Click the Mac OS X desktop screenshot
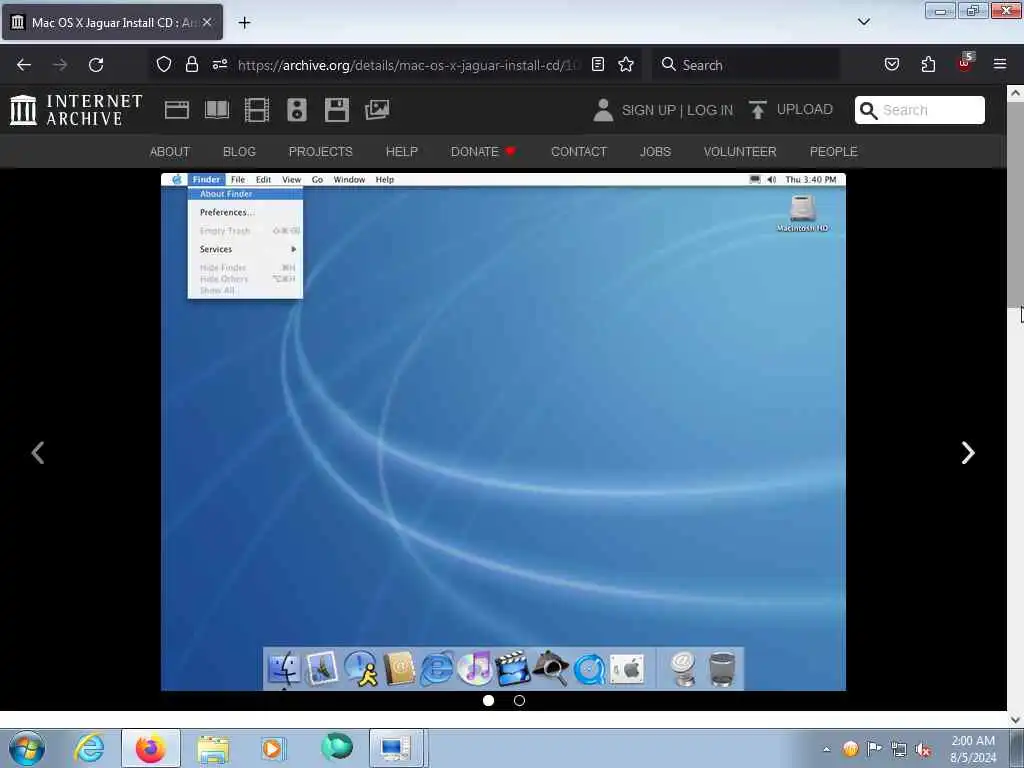Image resolution: width=1024 pixels, height=768 pixels. click(503, 432)
